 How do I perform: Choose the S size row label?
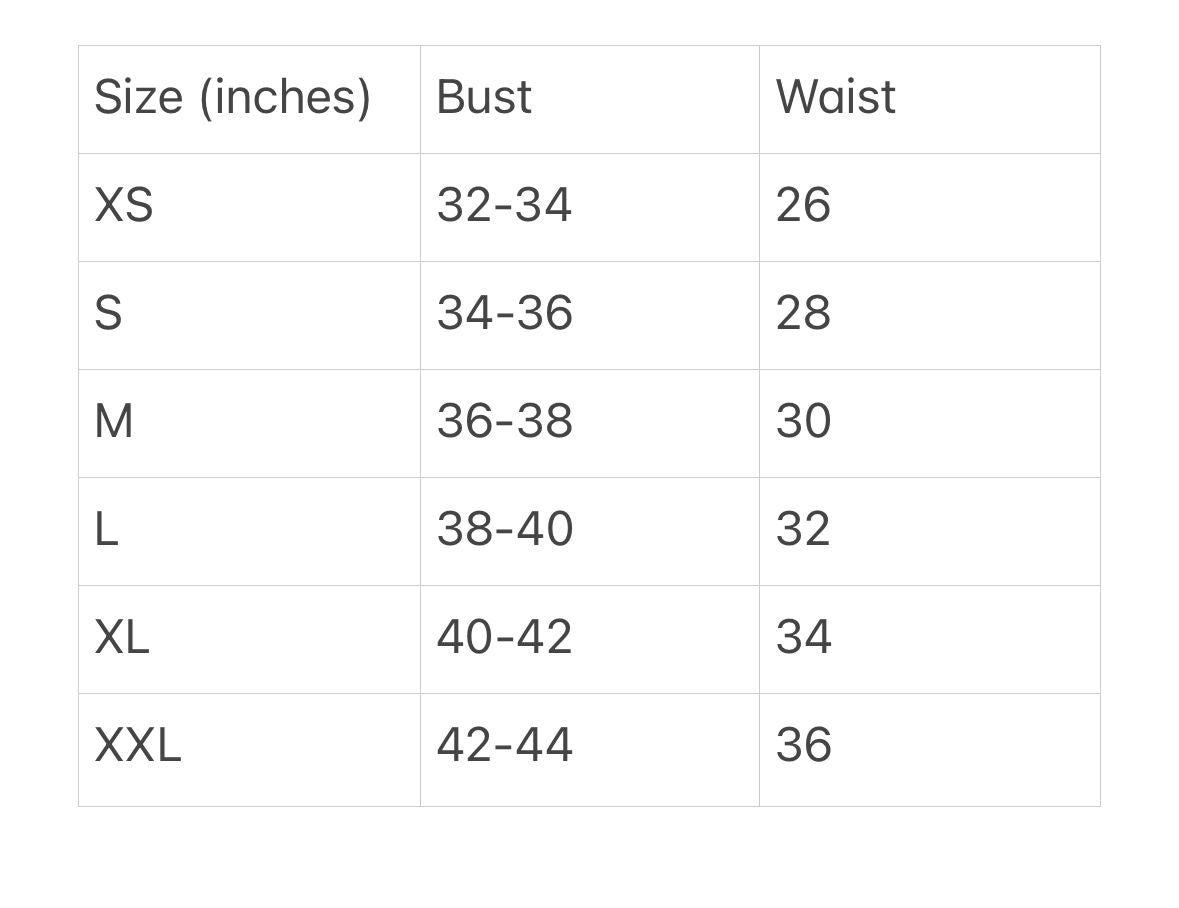(108, 314)
